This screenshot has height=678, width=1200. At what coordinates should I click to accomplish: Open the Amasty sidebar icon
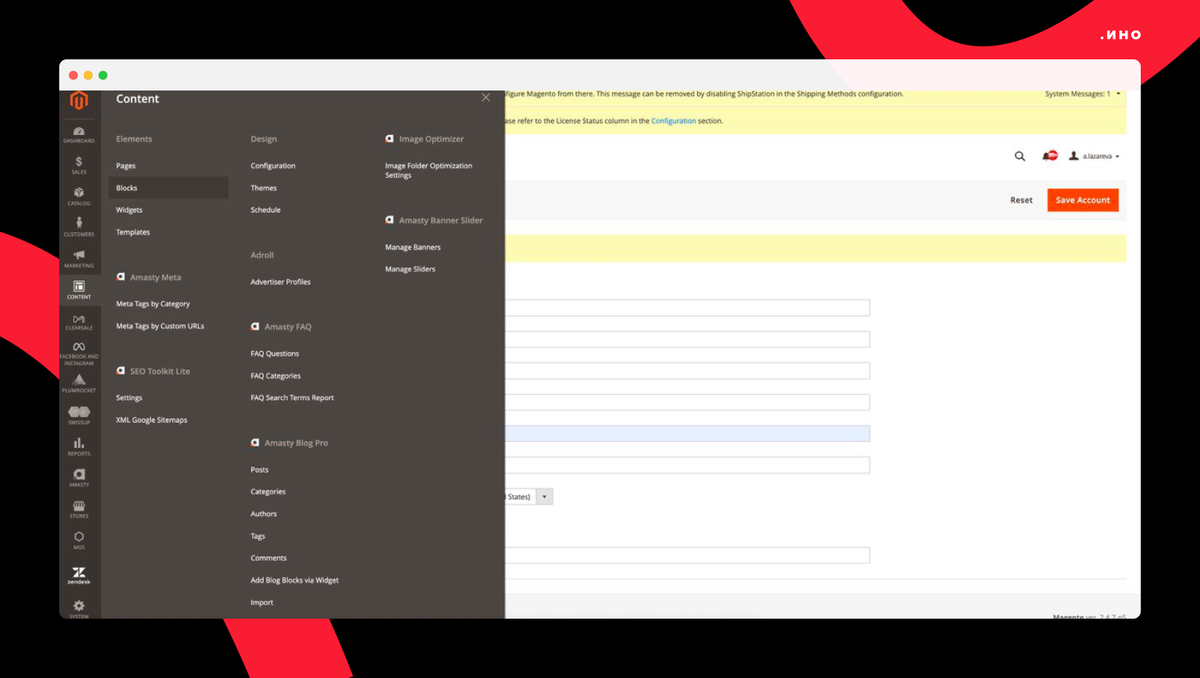click(x=79, y=473)
